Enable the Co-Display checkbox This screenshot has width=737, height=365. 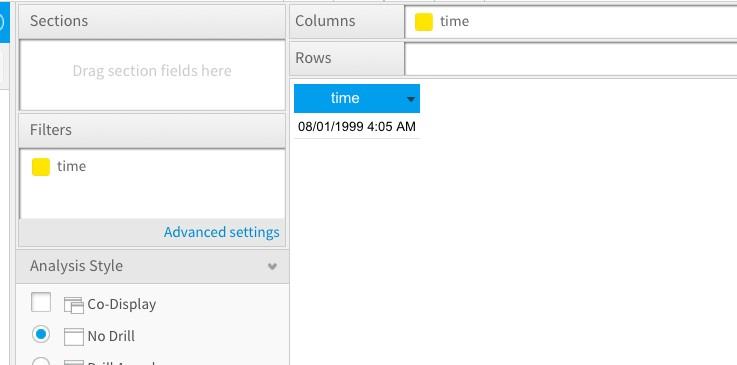click(x=41, y=302)
